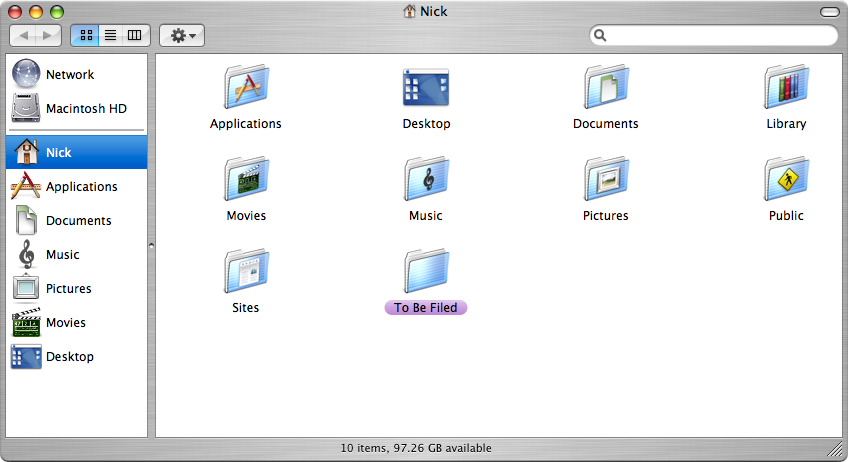
Task: Open the Action gear dropdown menu
Action: tap(182, 35)
